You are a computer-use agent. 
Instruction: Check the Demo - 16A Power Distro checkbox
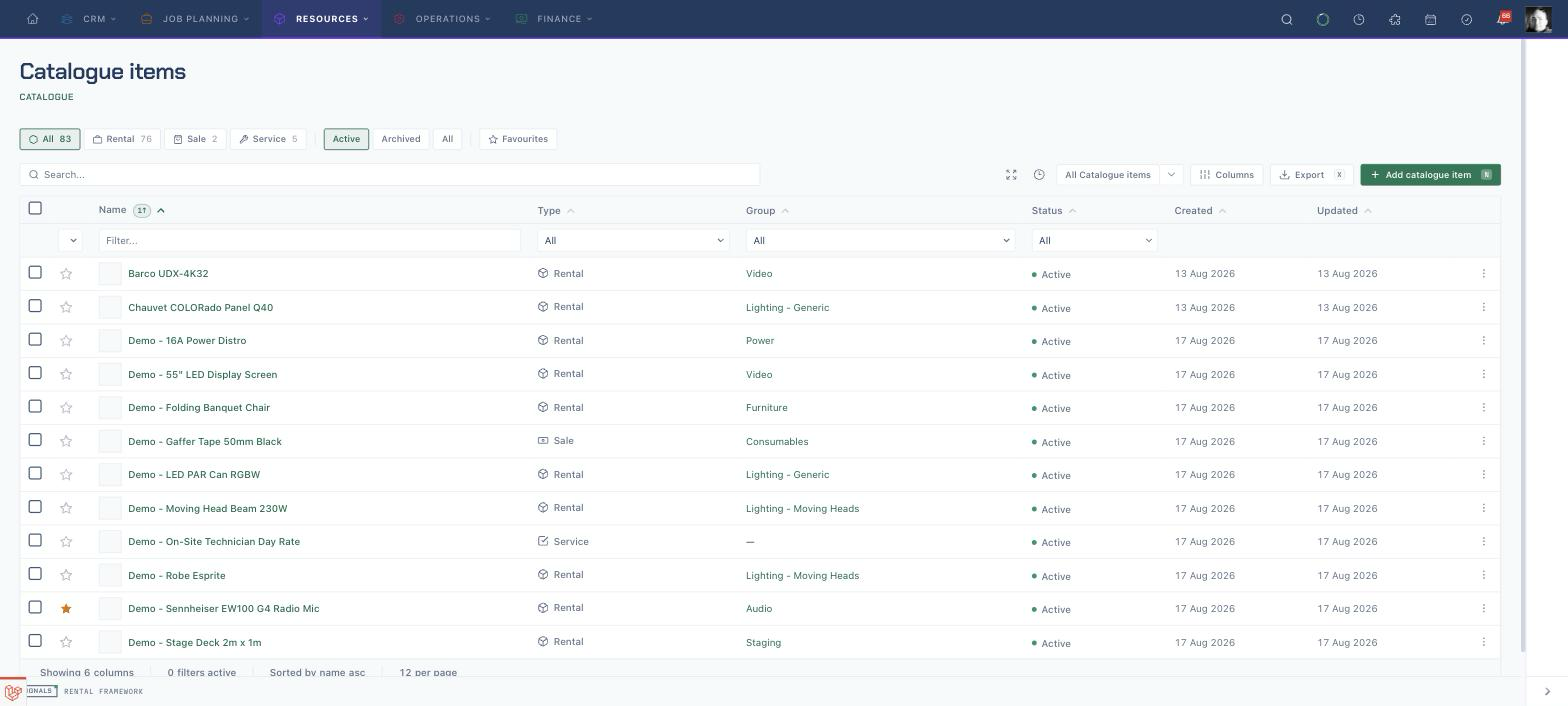35,339
